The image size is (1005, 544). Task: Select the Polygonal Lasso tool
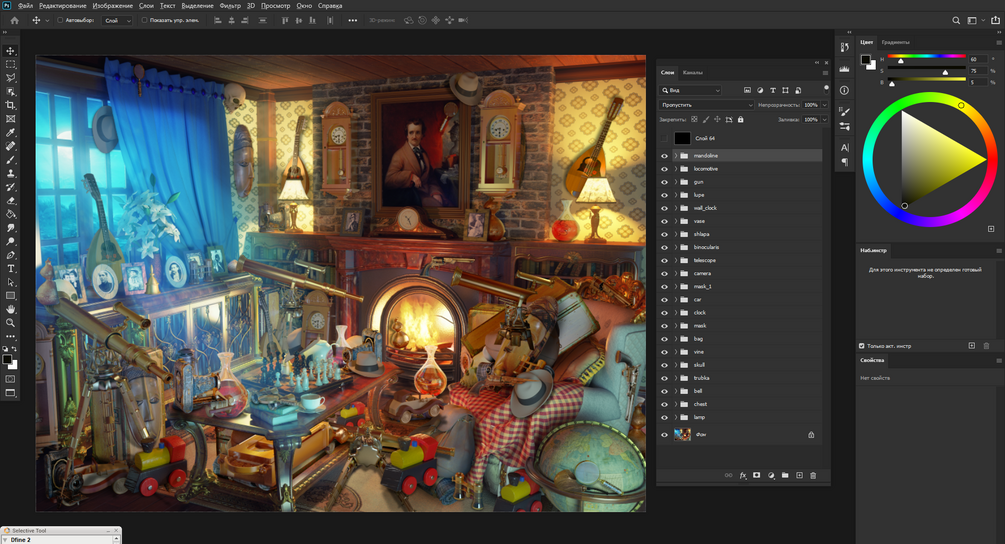tap(10, 78)
